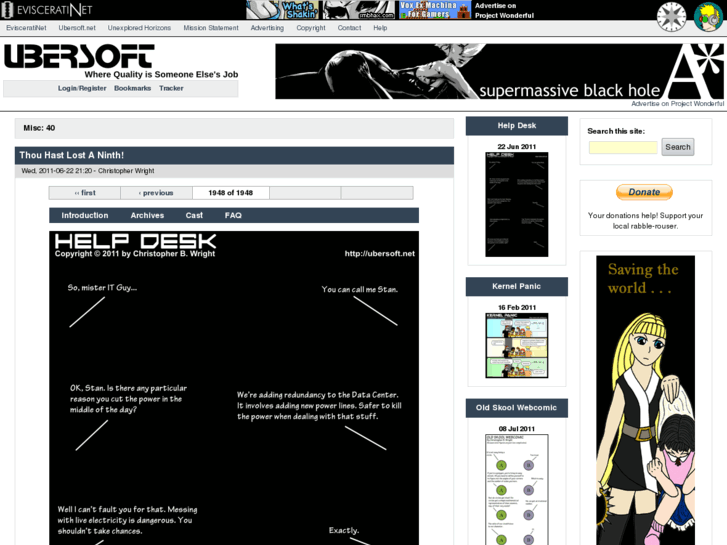Open the FAQ tab
The image size is (727, 545).
click(233, 215)
